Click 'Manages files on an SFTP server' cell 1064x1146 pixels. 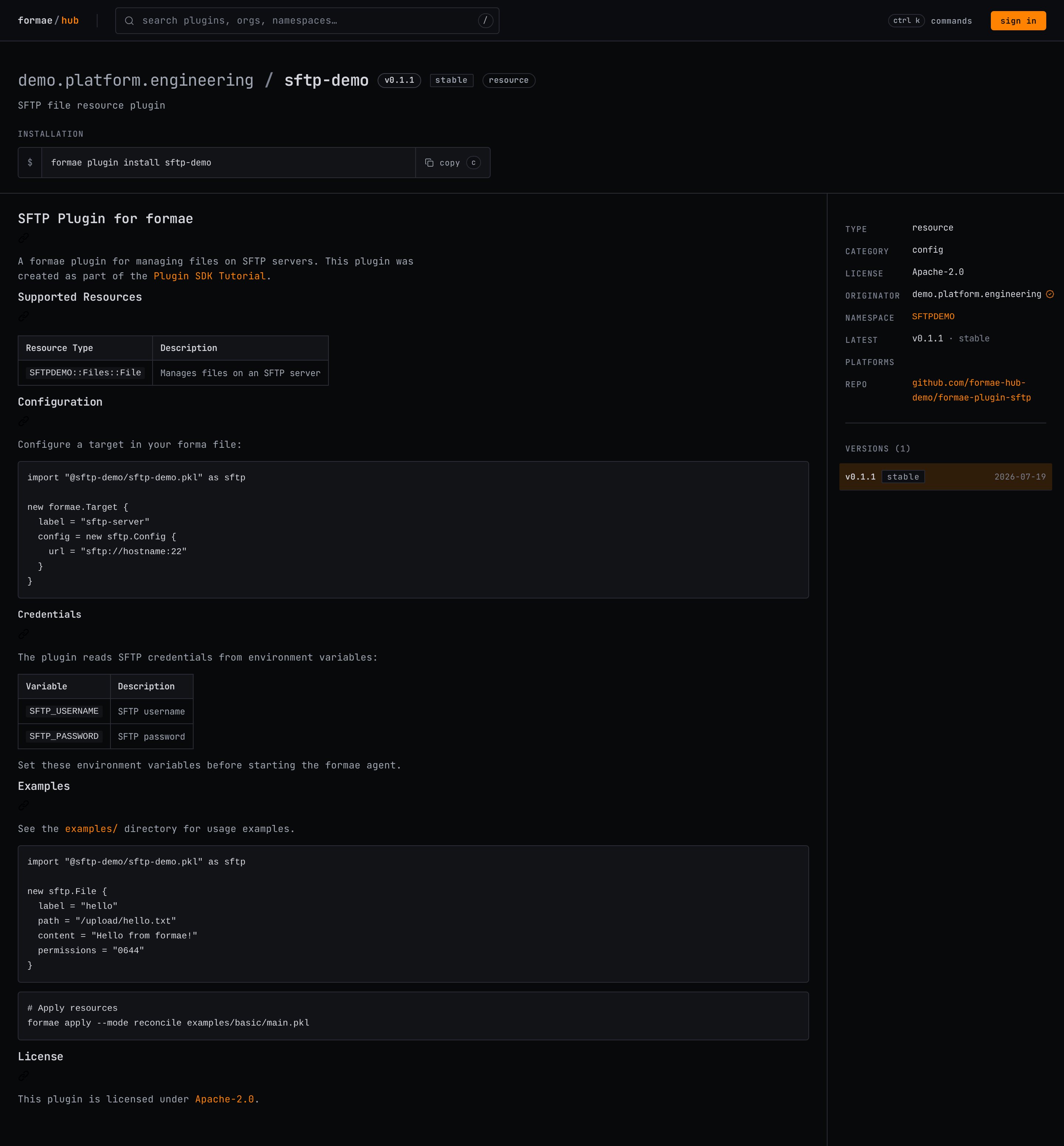click(240, 373)
